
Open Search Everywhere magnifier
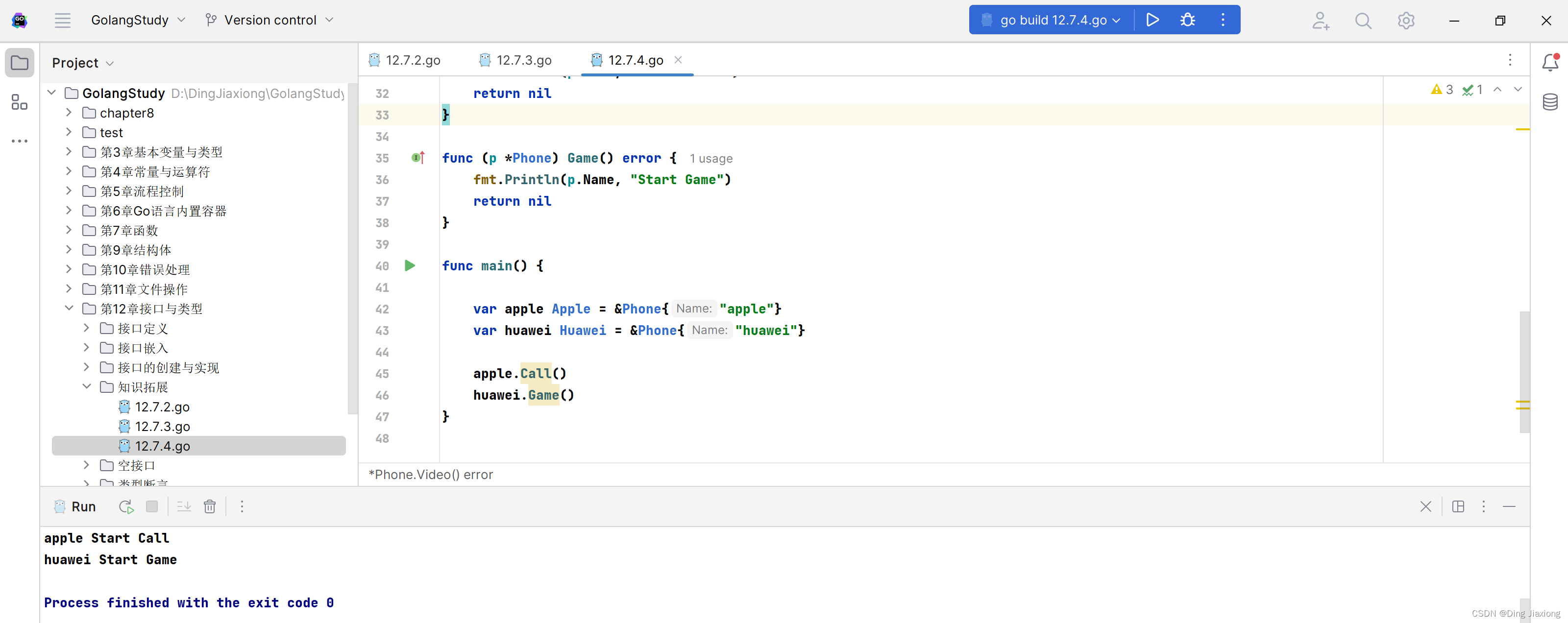click(1363, 21)
